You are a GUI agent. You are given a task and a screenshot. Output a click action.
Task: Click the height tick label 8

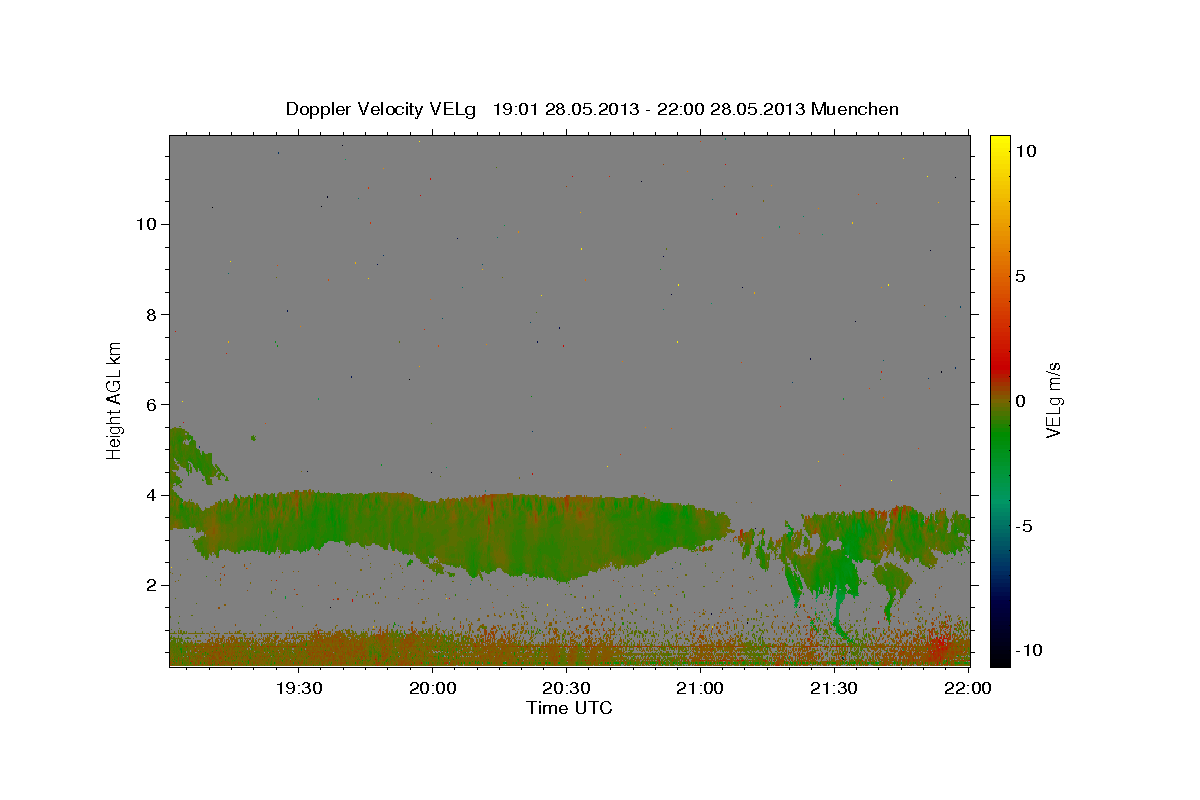(153, 314)
